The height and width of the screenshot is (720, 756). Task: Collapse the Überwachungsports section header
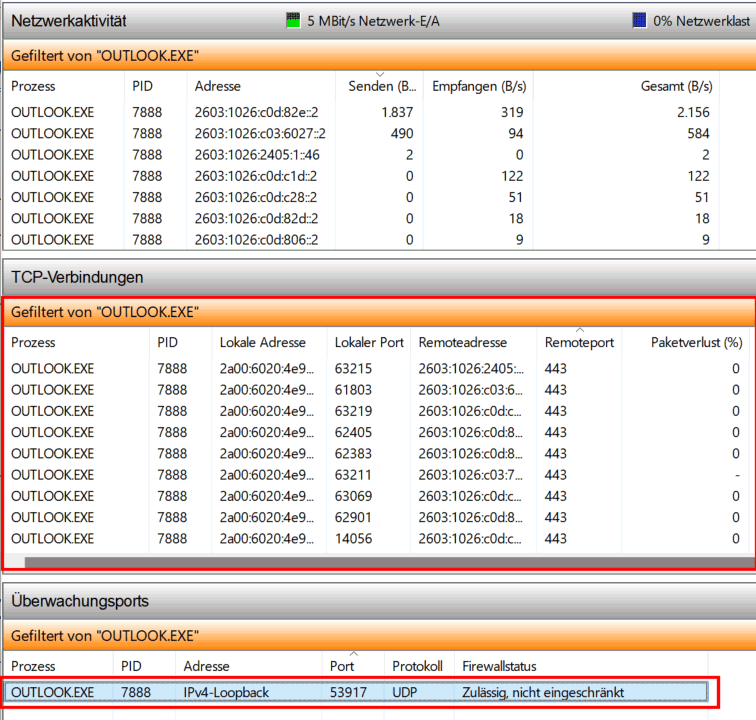click(x=378, y=601)
